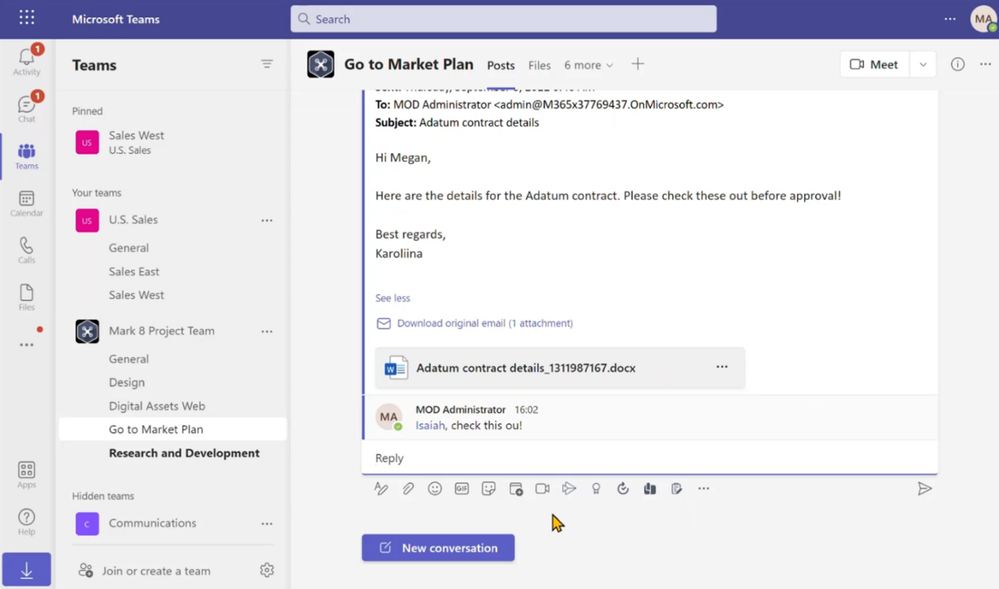
Task: Open Adatum contract details docx attachment
Action: (526, 368)
